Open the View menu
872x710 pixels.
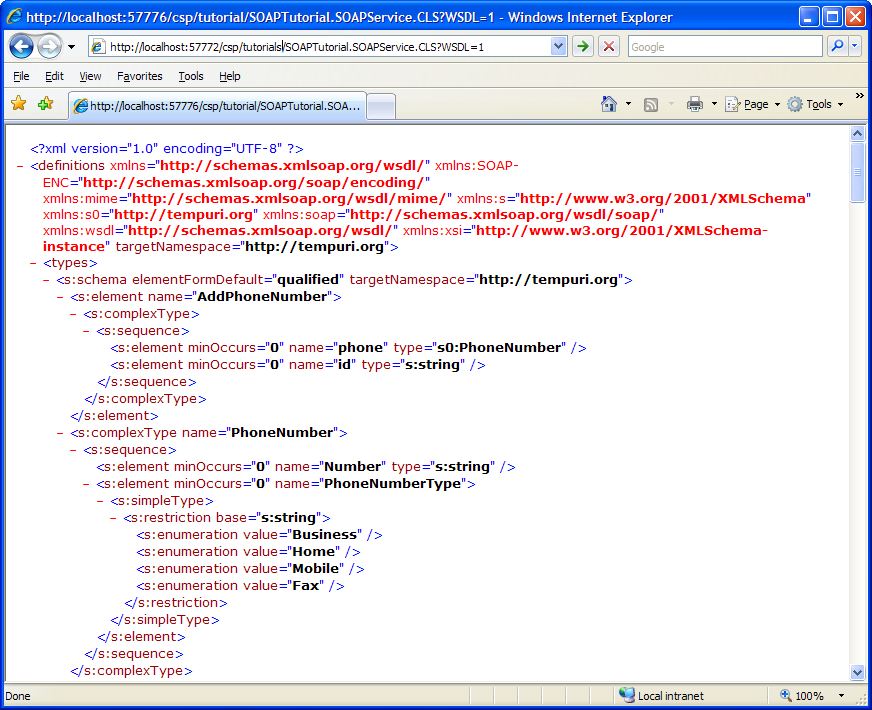coord(90,76)
